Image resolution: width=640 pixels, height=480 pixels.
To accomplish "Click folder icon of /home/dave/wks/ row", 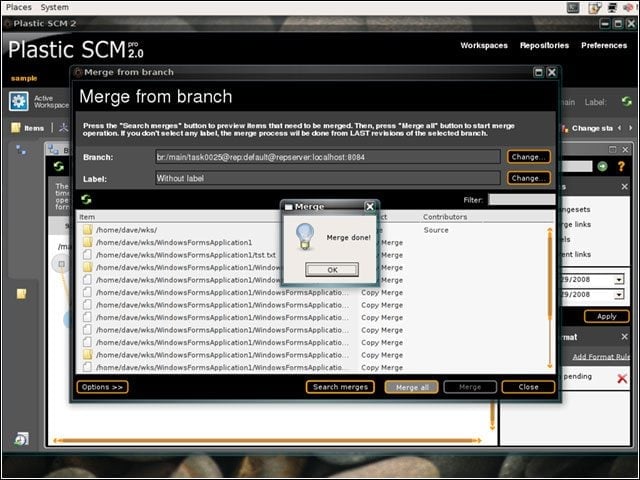I will coord(87,230).
